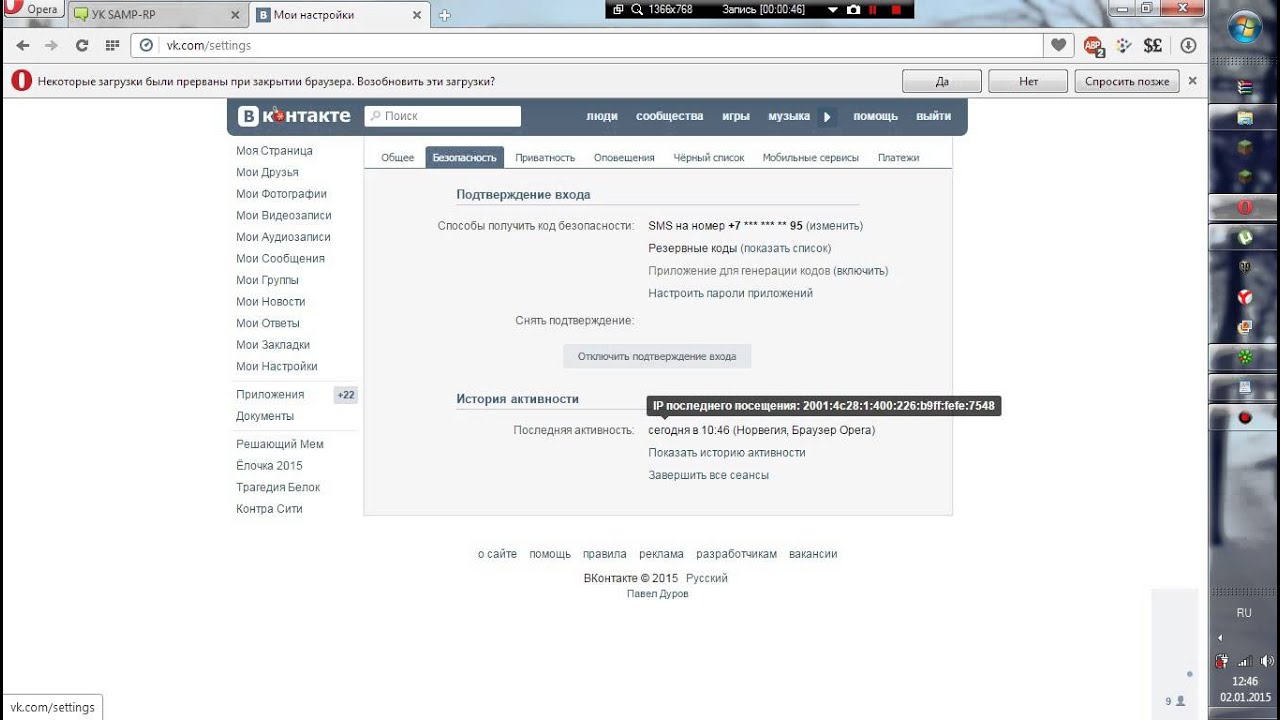Open Мои Аудиозаписи in the sidebar
Viewport: 1280px width, 720px height.
[x=283, y=237]
